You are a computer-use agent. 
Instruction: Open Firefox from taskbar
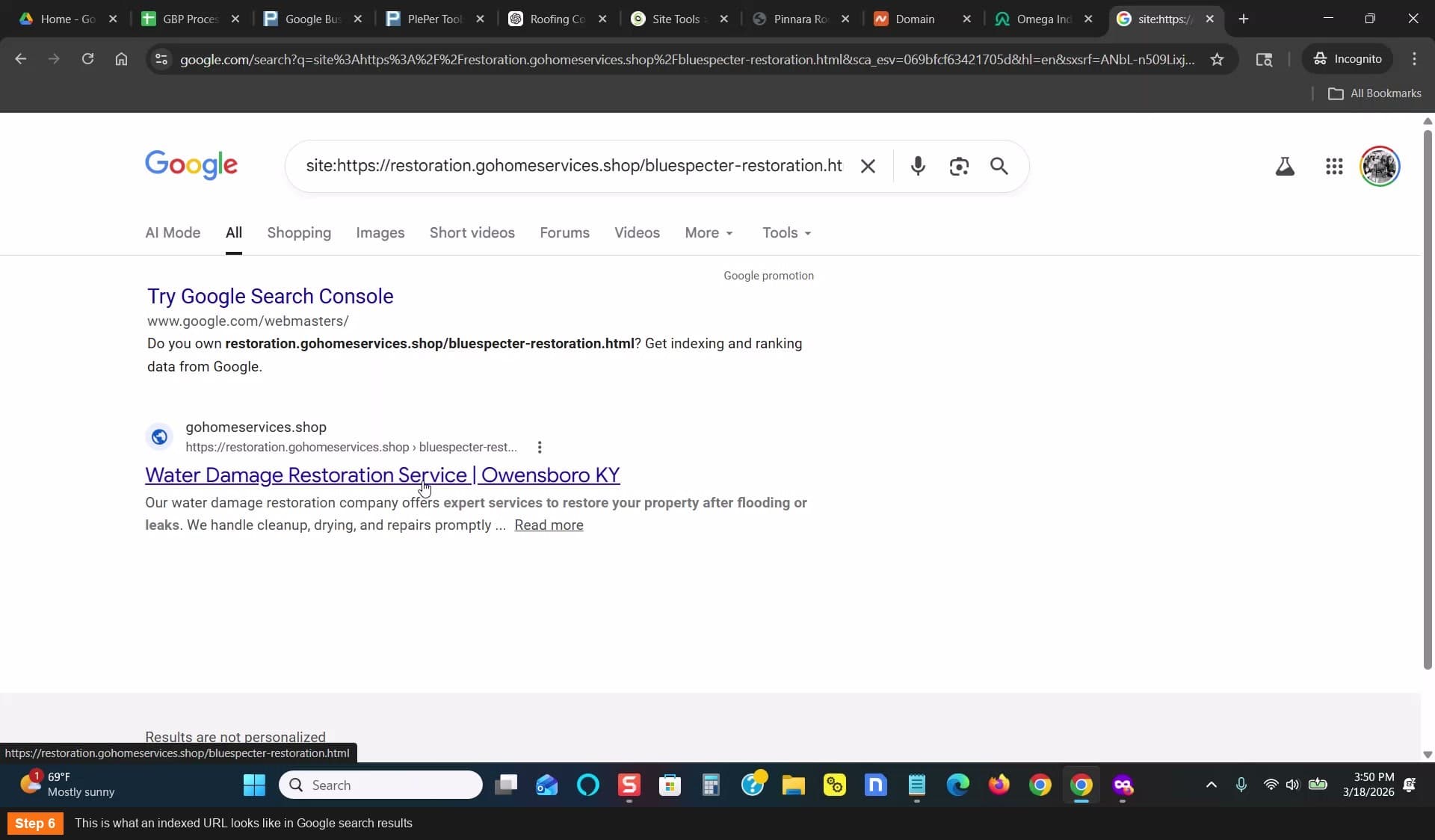pyautogui.click(x=999, y=785)
